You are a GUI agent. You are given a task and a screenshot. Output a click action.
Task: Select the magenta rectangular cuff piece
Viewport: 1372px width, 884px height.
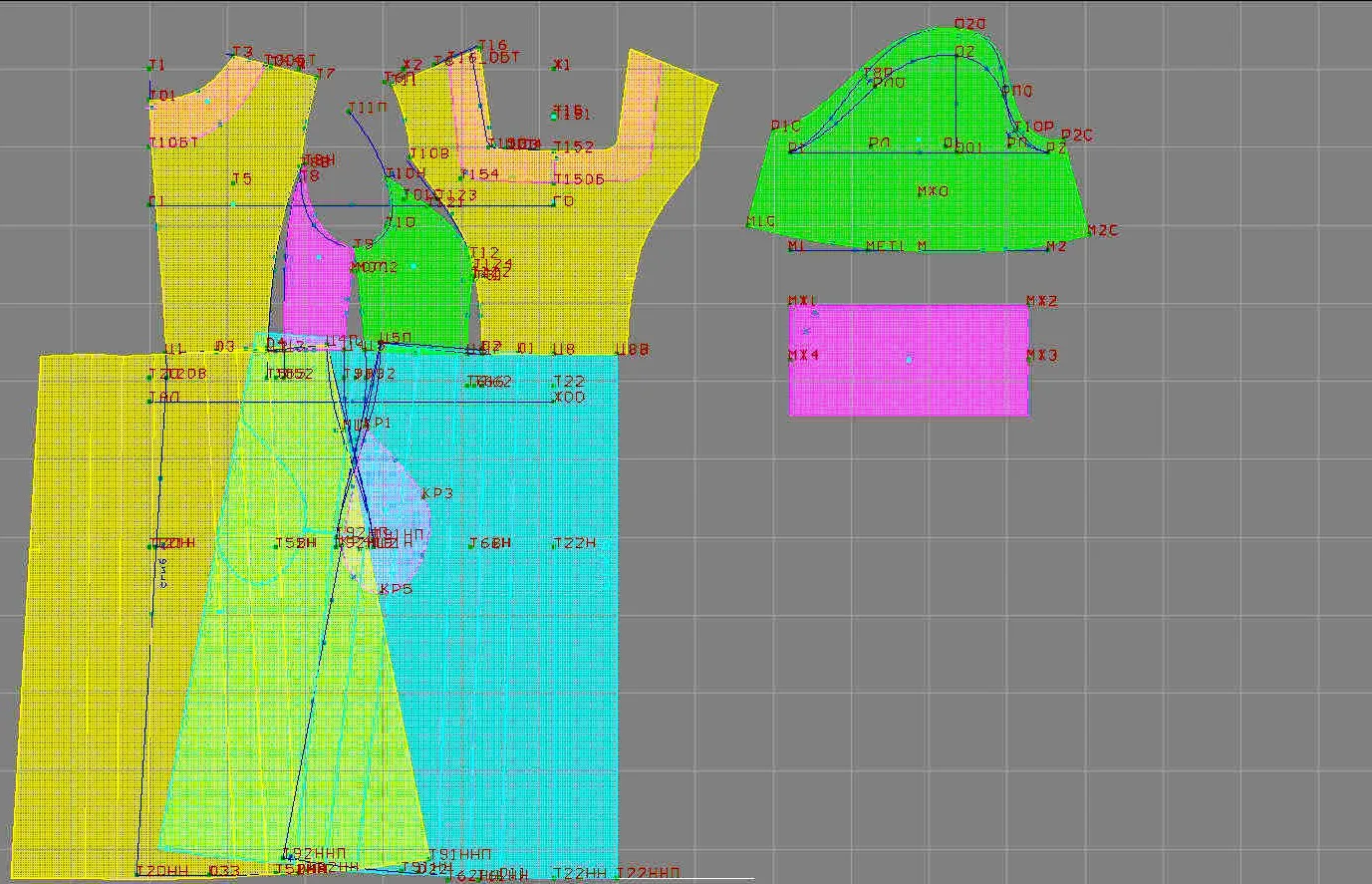pyautogui.click(x=909, y=359)
